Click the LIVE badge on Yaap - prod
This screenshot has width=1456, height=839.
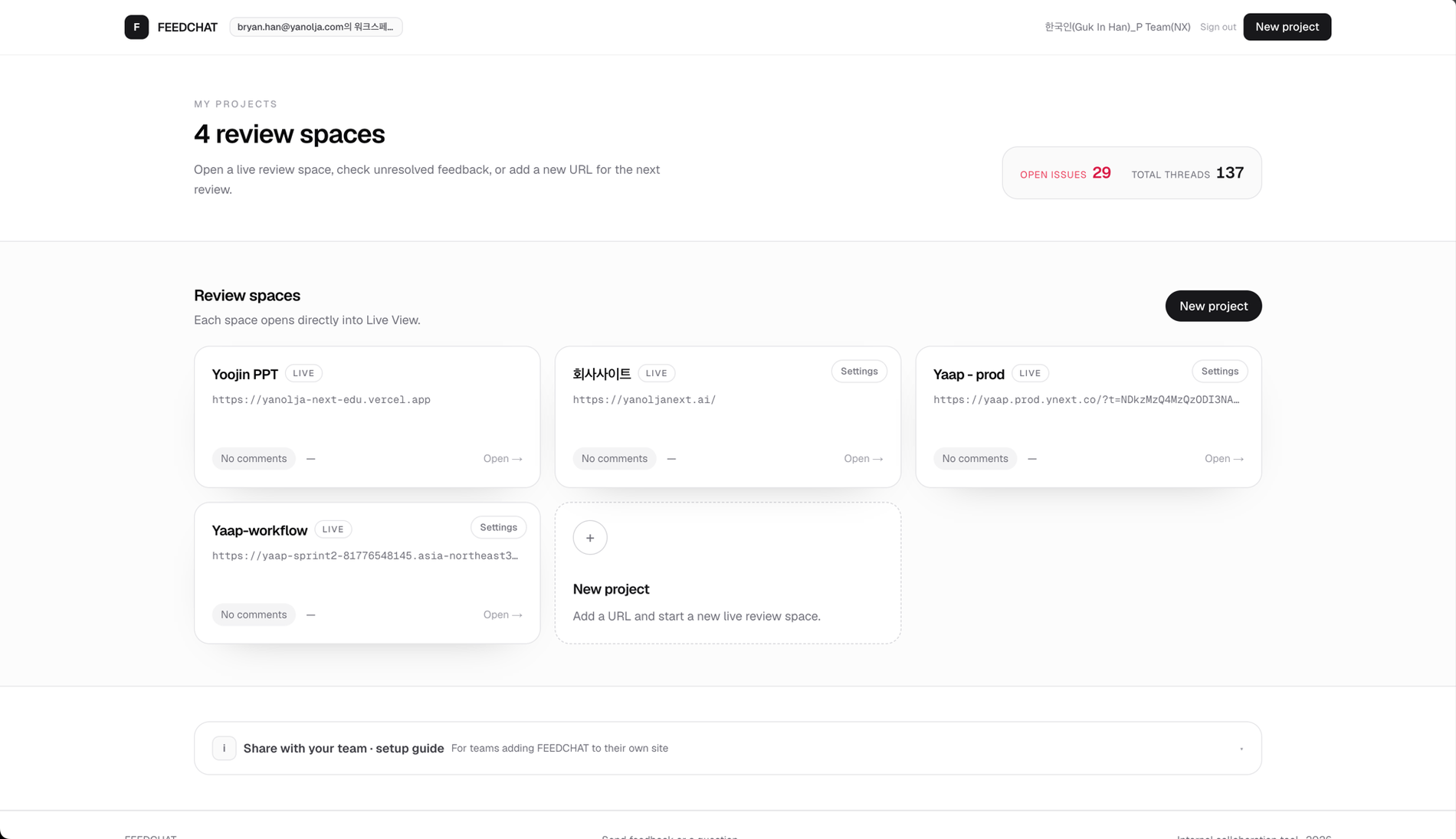1030,373
